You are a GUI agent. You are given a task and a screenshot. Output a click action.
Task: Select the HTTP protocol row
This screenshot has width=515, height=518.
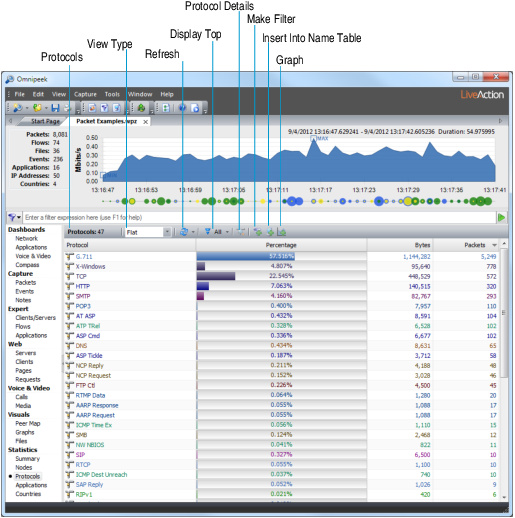(282, 286)
